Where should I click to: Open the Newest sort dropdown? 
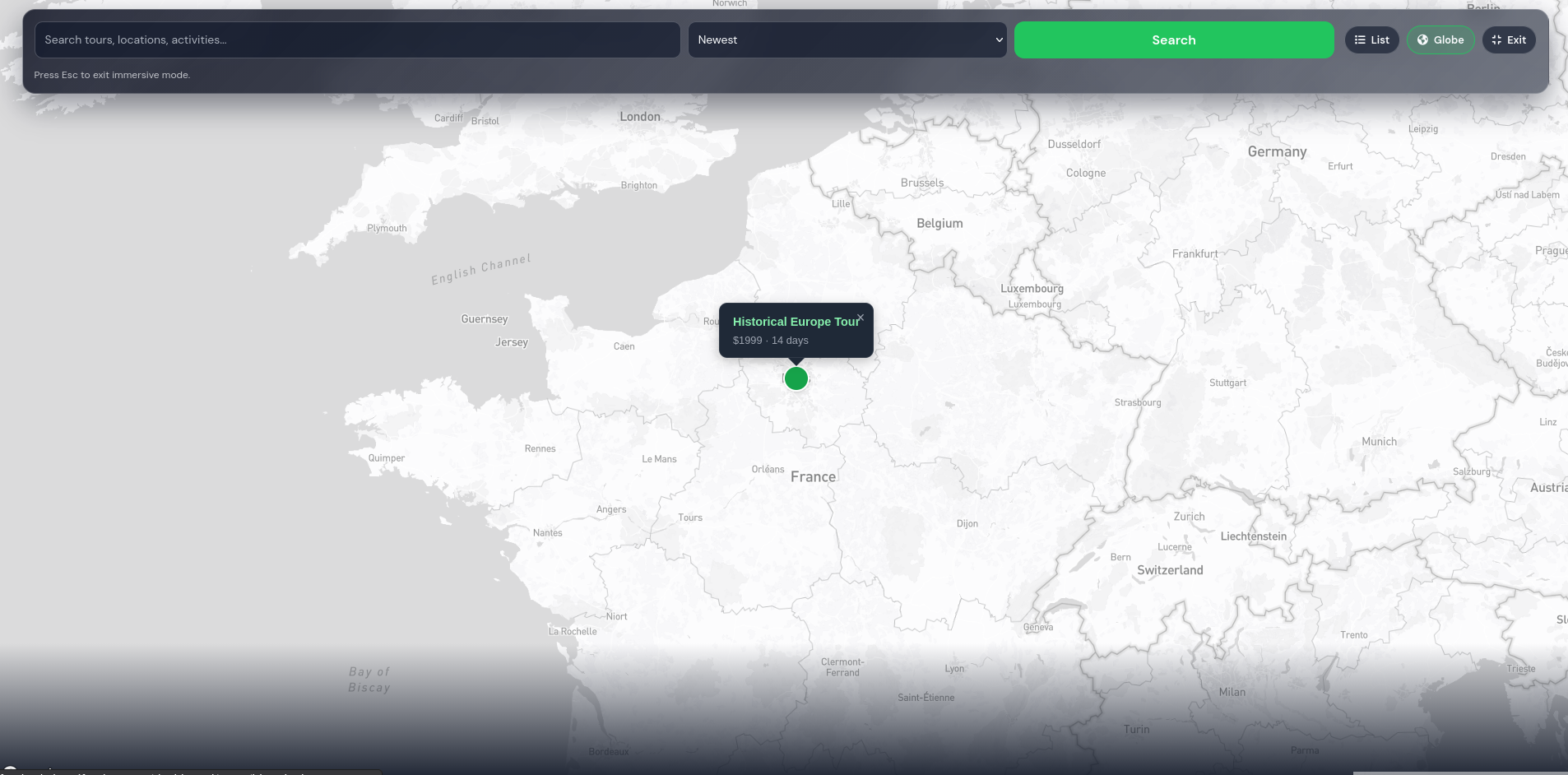click(x=847, y=39)
